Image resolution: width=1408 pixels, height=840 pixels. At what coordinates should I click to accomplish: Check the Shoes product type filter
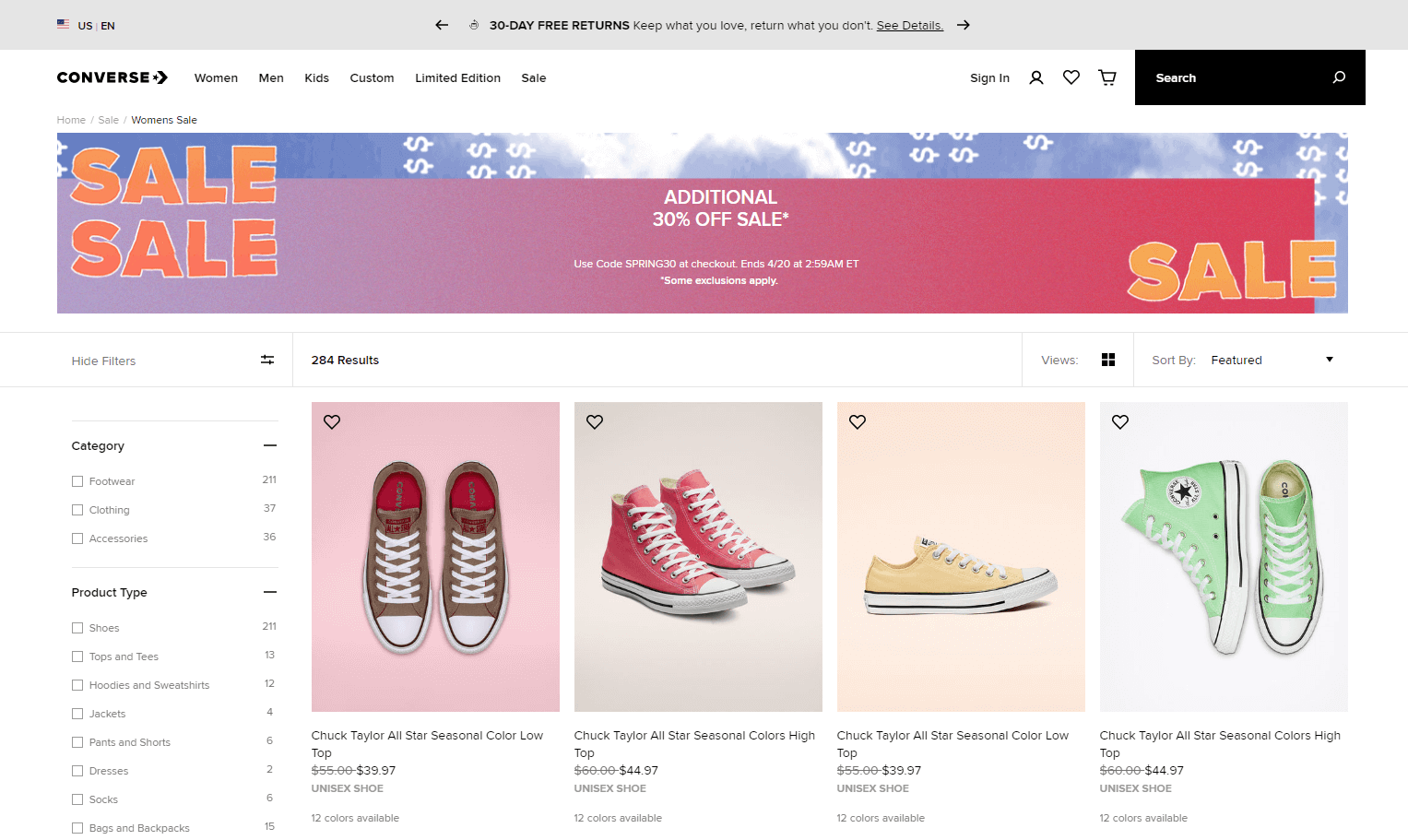(77, 628)
